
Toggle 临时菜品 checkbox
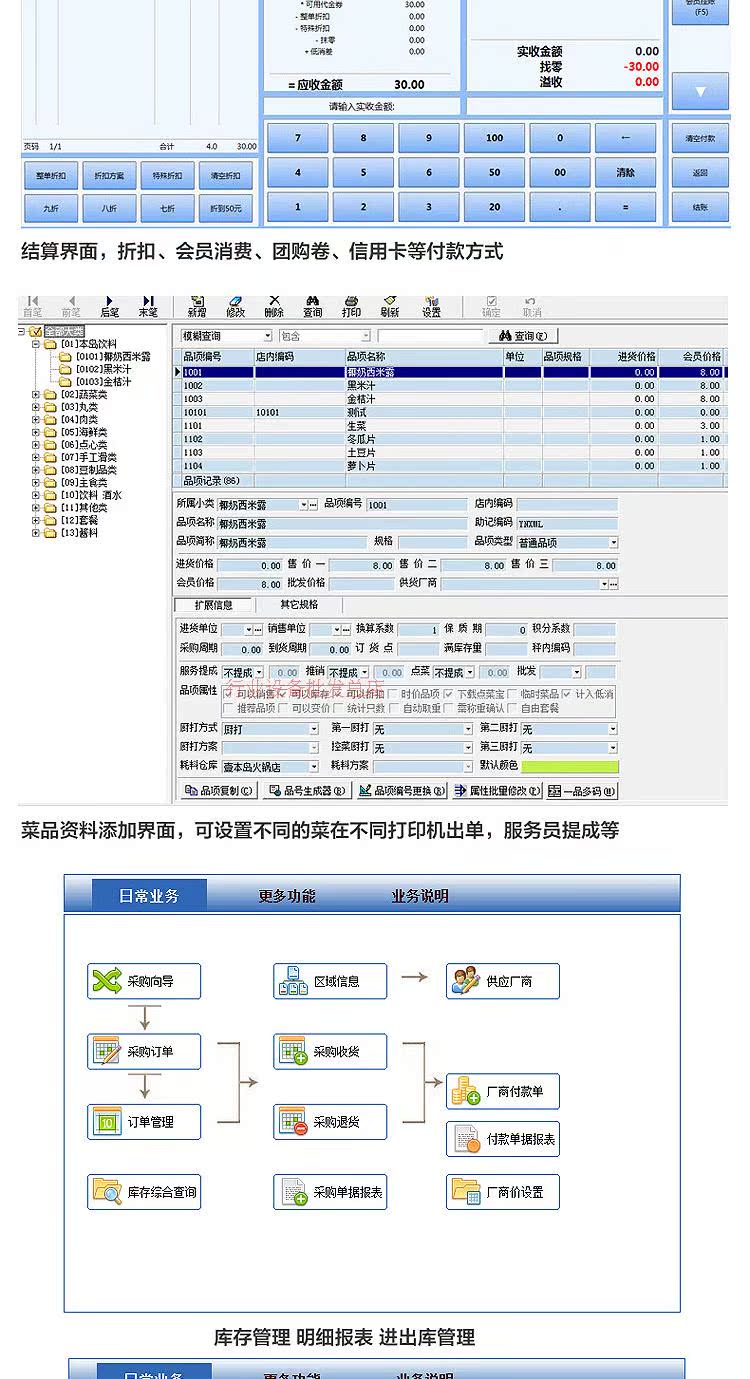pos(513,693)
